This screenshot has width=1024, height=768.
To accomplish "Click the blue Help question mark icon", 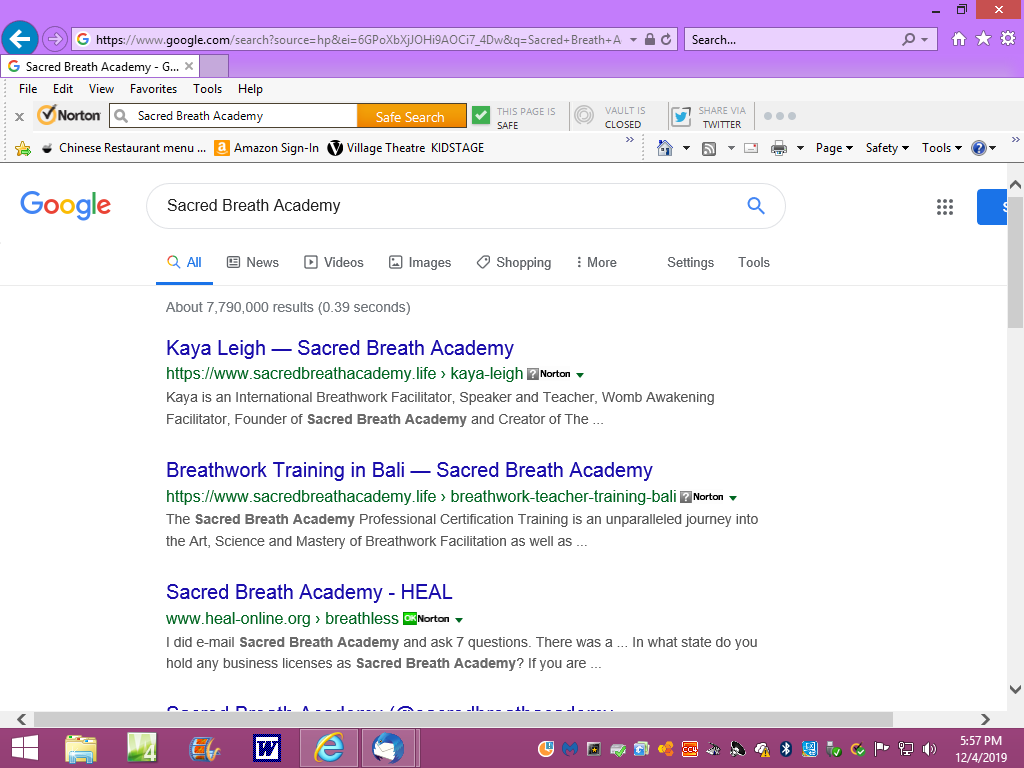I will pos(978,148).
